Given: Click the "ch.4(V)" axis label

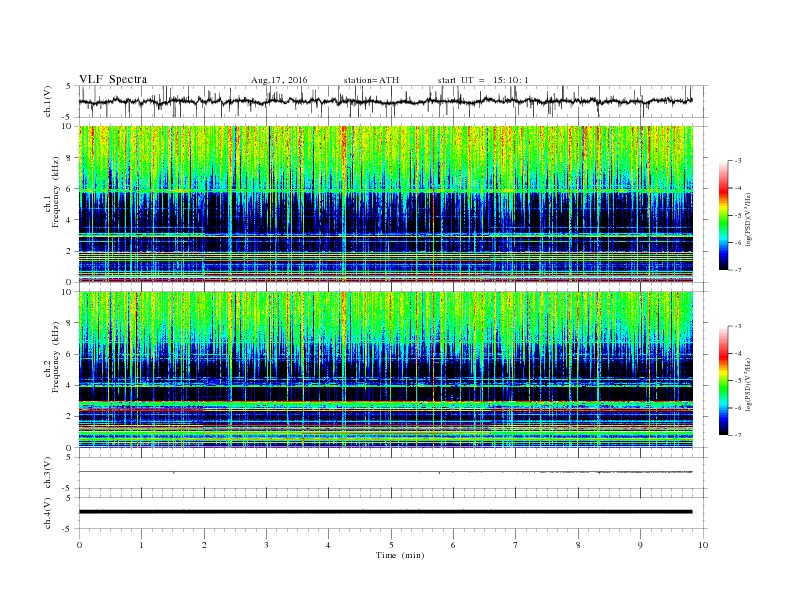Looking at the screenshot, I should [x=48, y=513].
